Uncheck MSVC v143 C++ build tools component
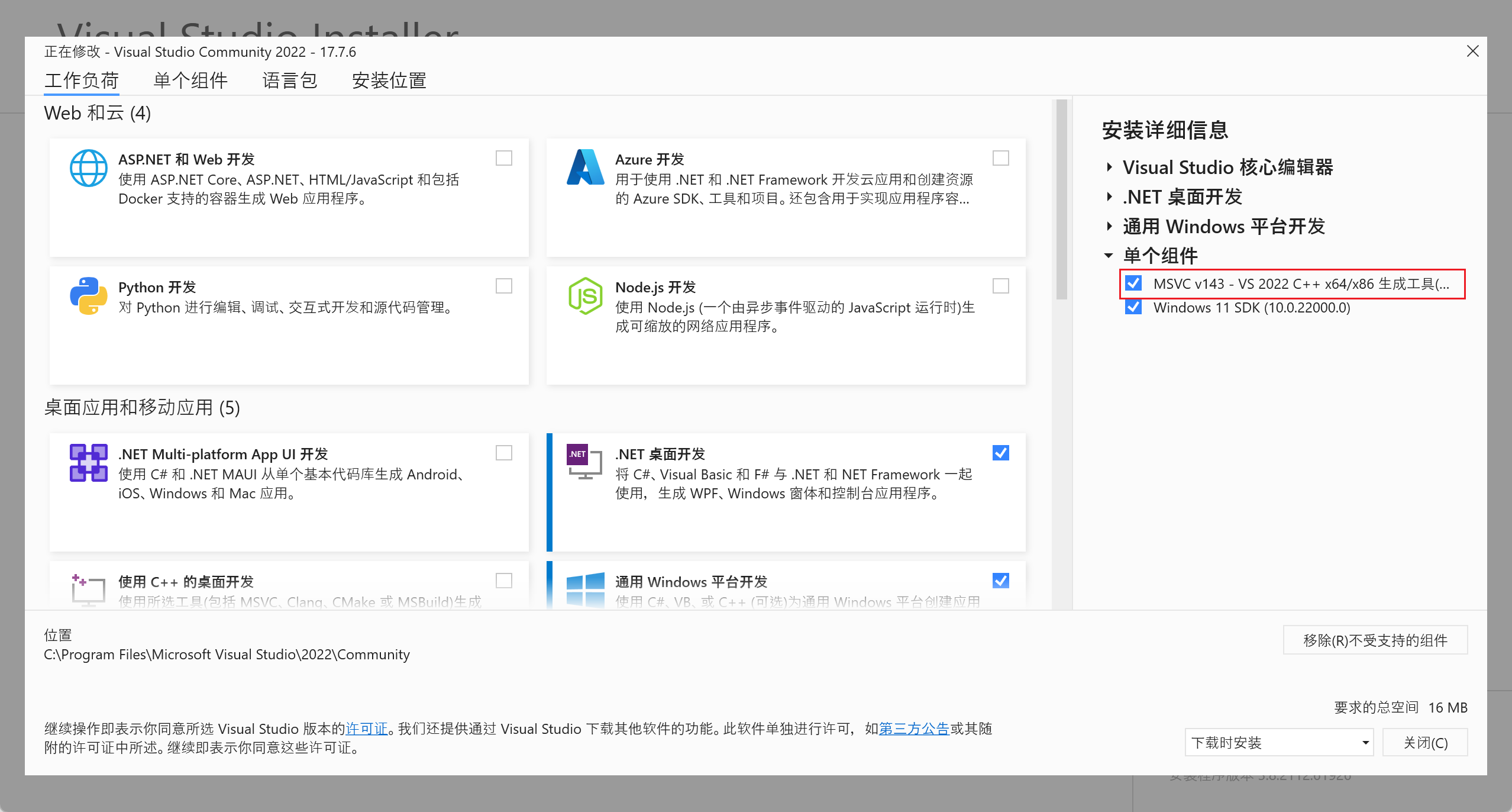The width and height of the screenshot is (1512, 812). click(x=1133, y=283)
